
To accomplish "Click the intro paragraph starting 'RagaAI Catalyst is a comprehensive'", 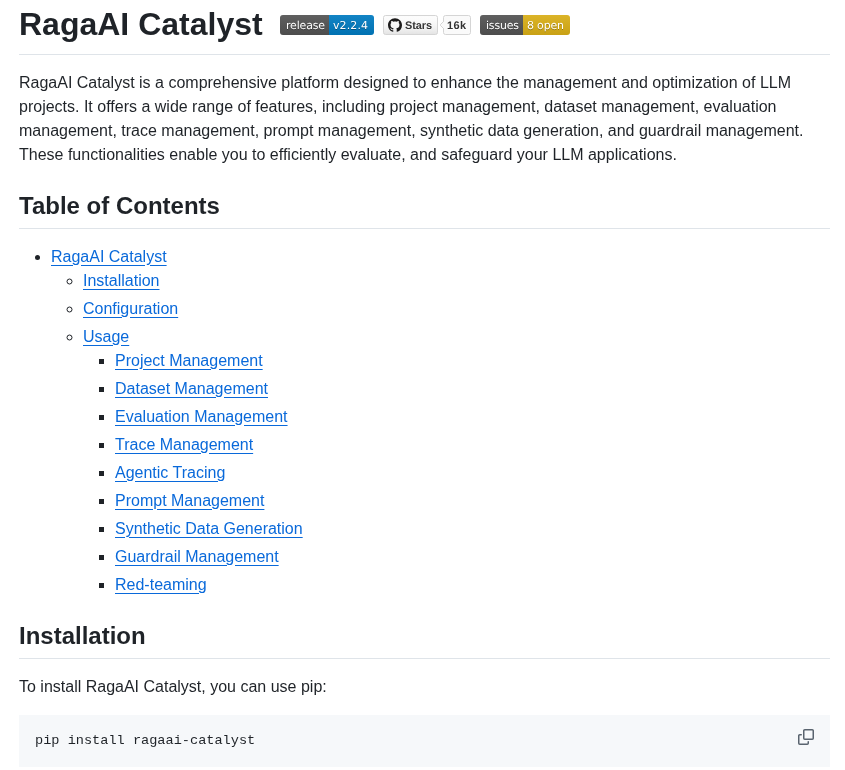I will coord(411,119).
